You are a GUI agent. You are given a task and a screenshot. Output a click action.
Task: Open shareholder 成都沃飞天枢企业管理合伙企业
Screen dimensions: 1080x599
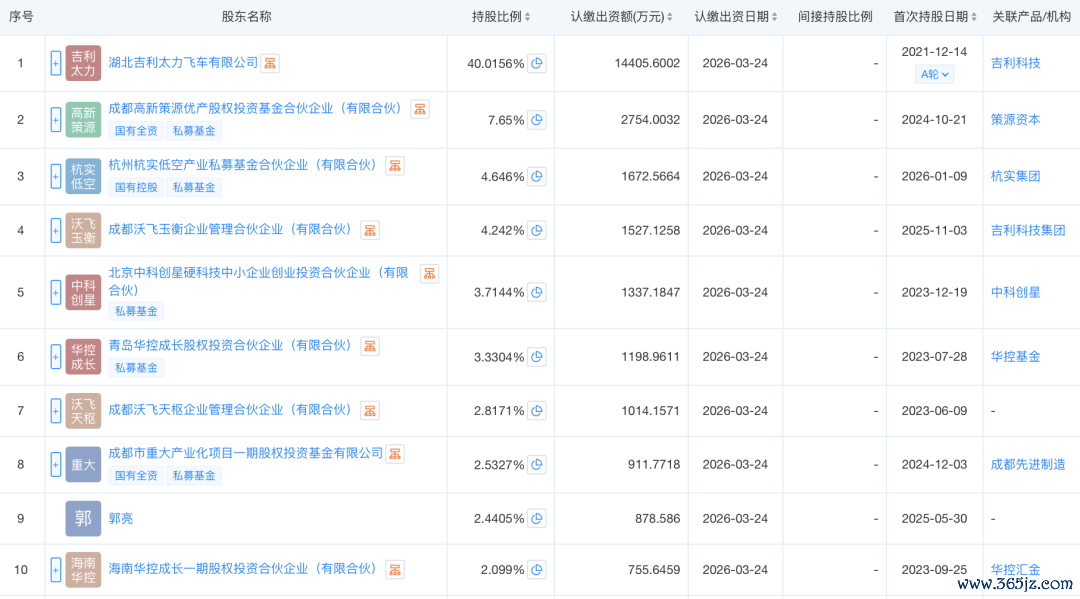(230, 410)
